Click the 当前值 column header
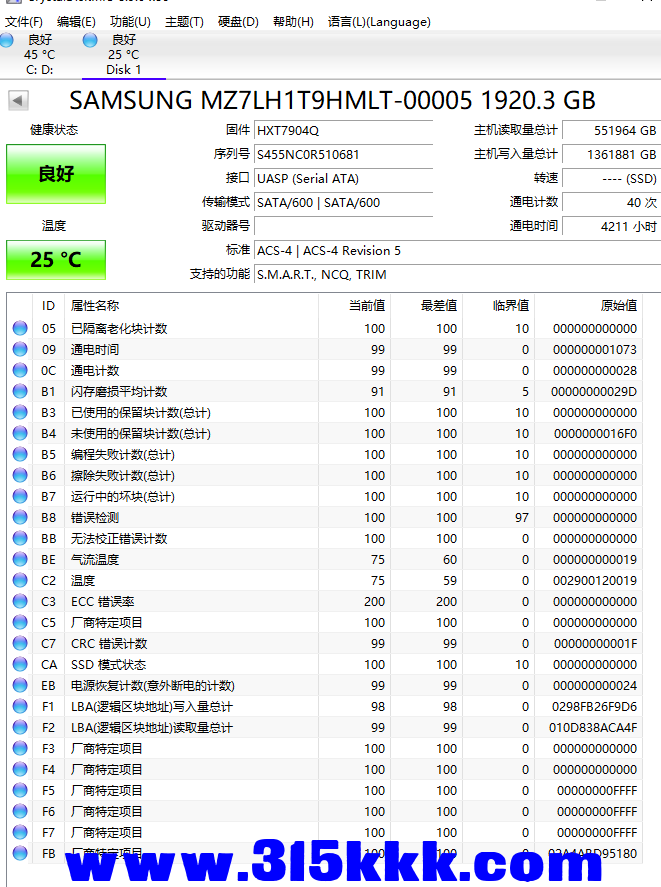 (354, 306)
